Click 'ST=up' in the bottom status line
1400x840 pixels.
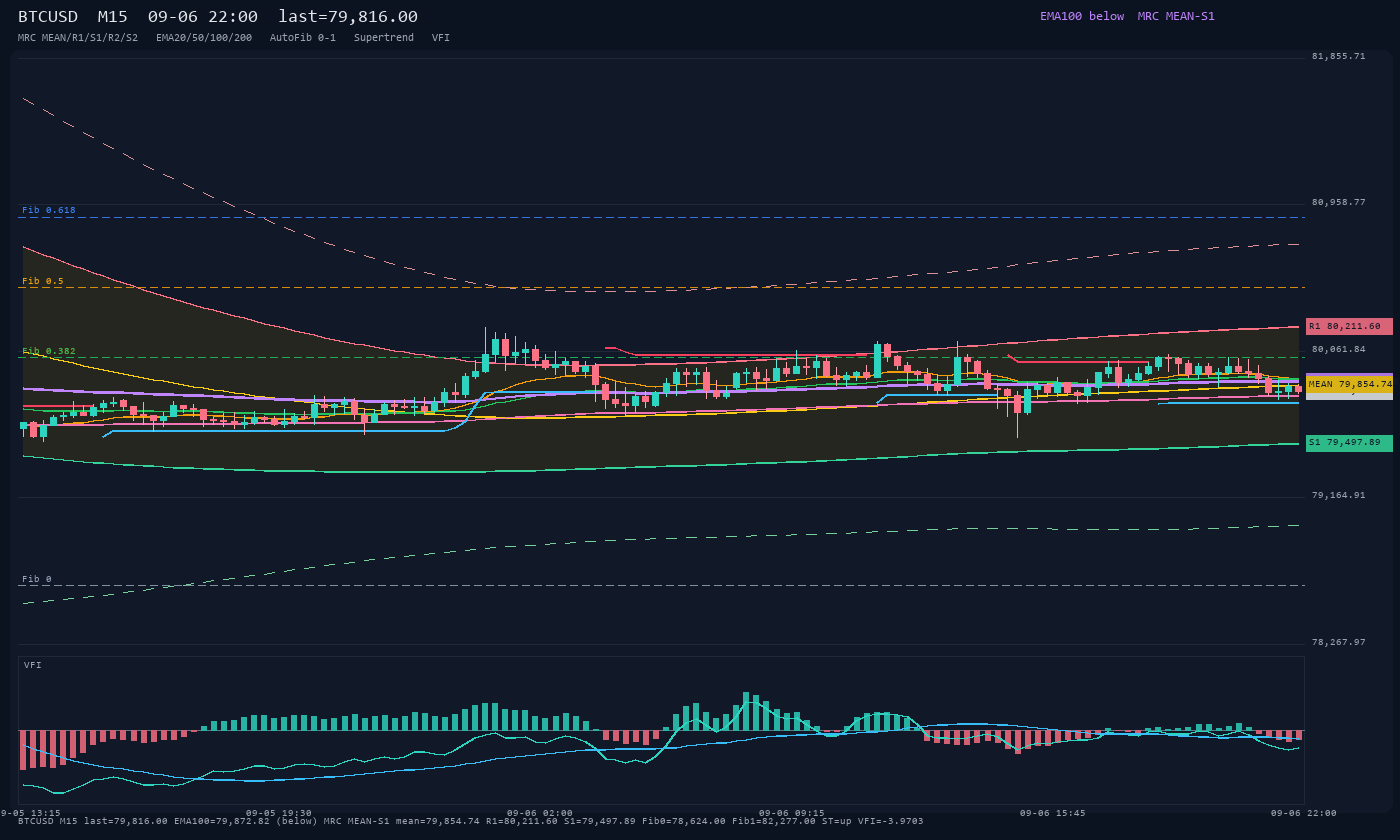point(837,821)
